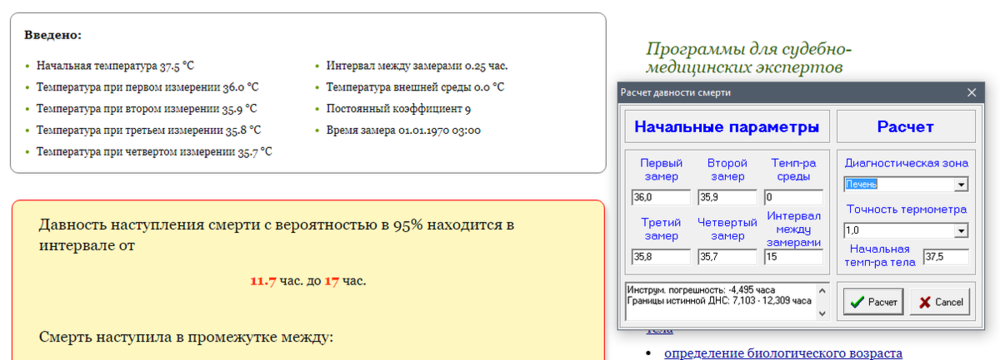Click the Давность наступления смерти sentence

(x=277, y=235)
